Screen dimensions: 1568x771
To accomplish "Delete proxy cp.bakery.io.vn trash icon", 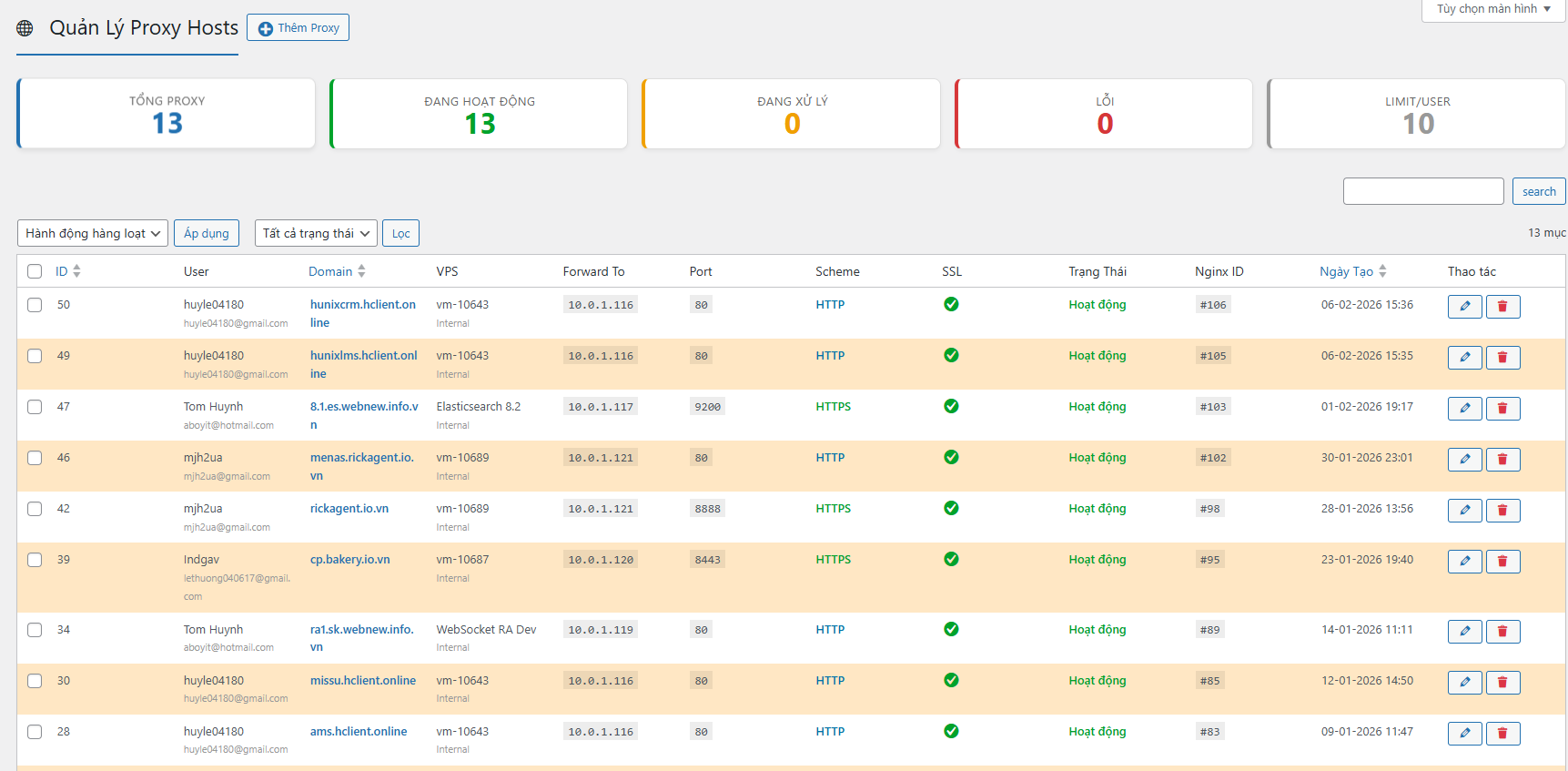I will [x=1502, y=562].
